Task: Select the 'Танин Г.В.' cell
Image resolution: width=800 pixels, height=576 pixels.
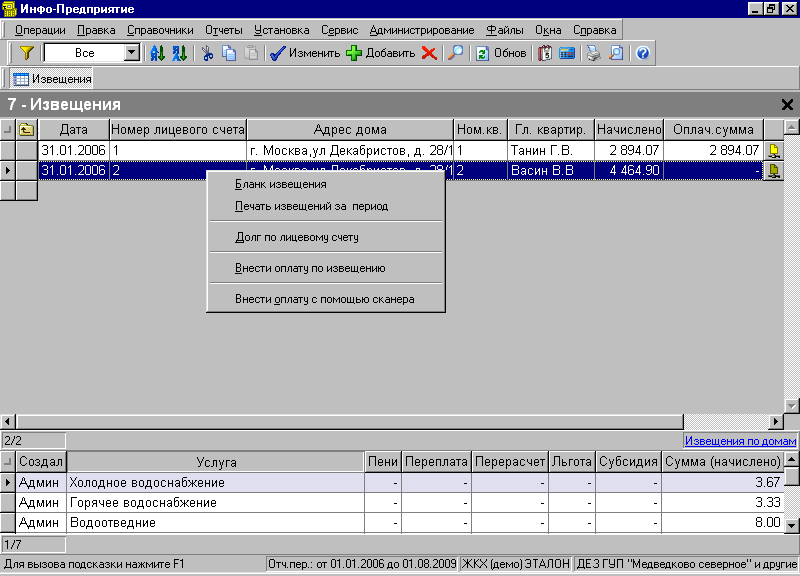Action: (551, 151)
